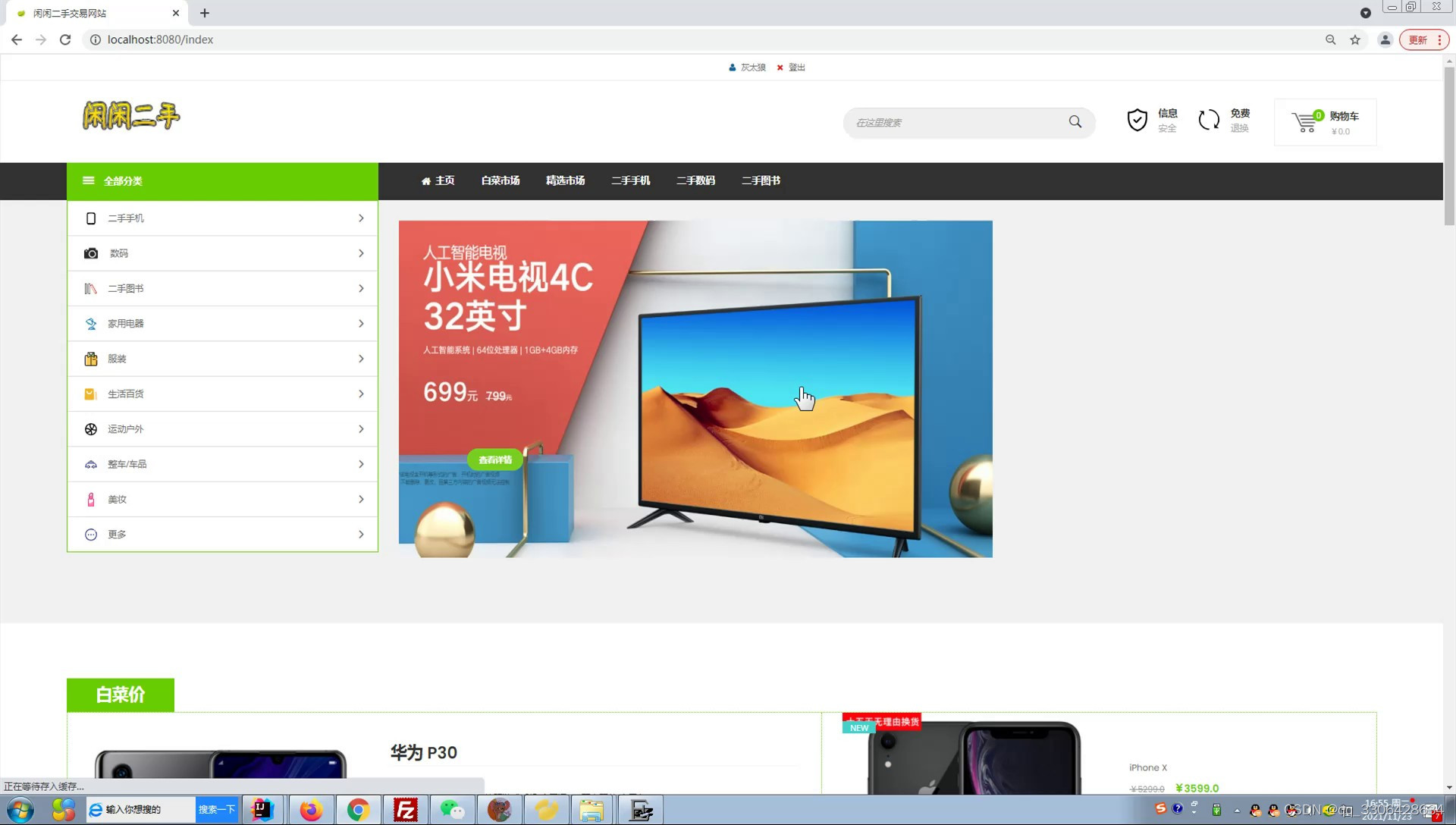1456x825 pixels.
Task: Click the books icon beside 二手图书
Action: (91, 288)
